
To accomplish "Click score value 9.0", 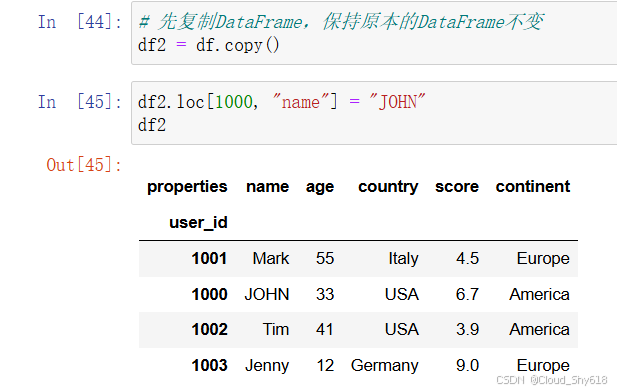I will coord(467,366).
